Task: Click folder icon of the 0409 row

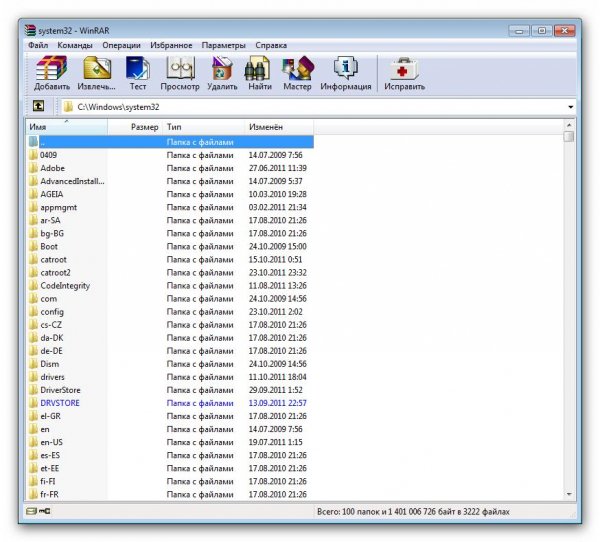Action: (33, 155)
